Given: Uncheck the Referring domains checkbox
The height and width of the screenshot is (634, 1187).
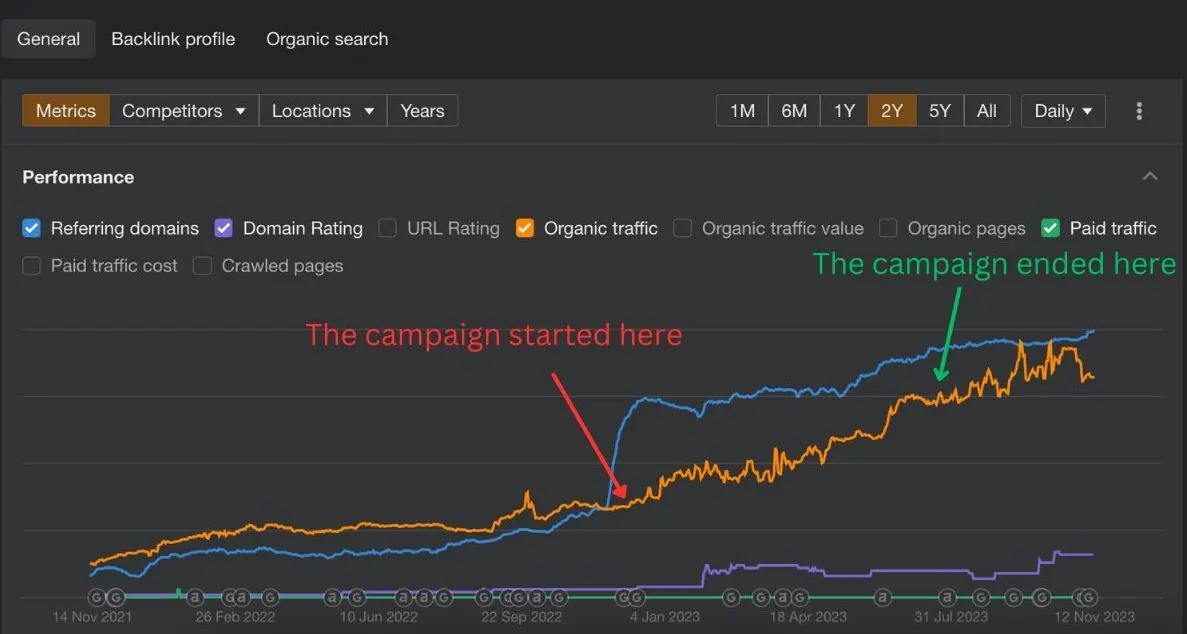Looking at the screenshot, I should tap(31, 228).
